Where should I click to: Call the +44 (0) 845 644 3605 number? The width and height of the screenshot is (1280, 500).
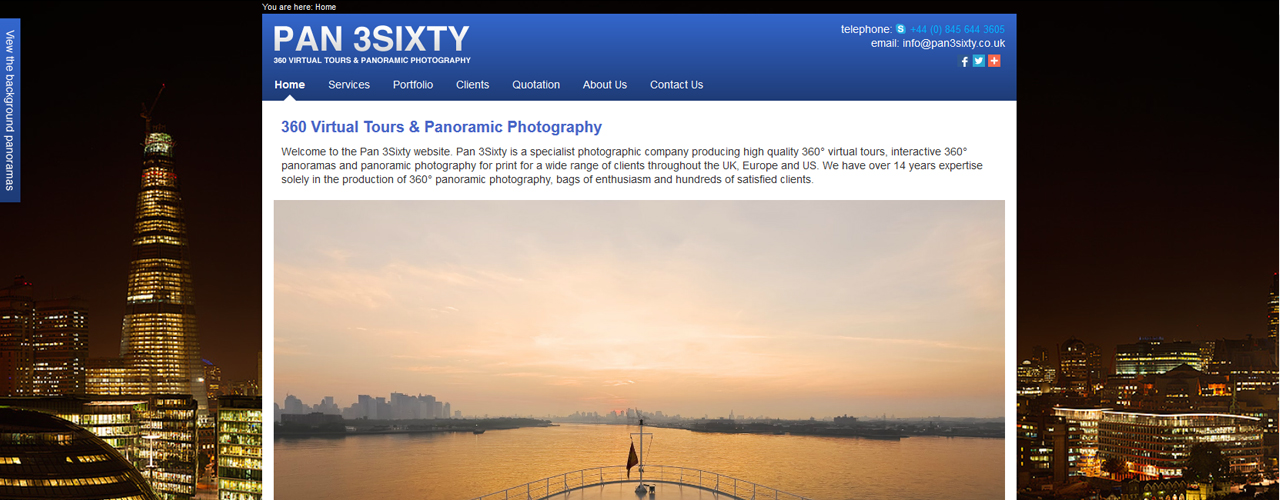tap(957, 30)
